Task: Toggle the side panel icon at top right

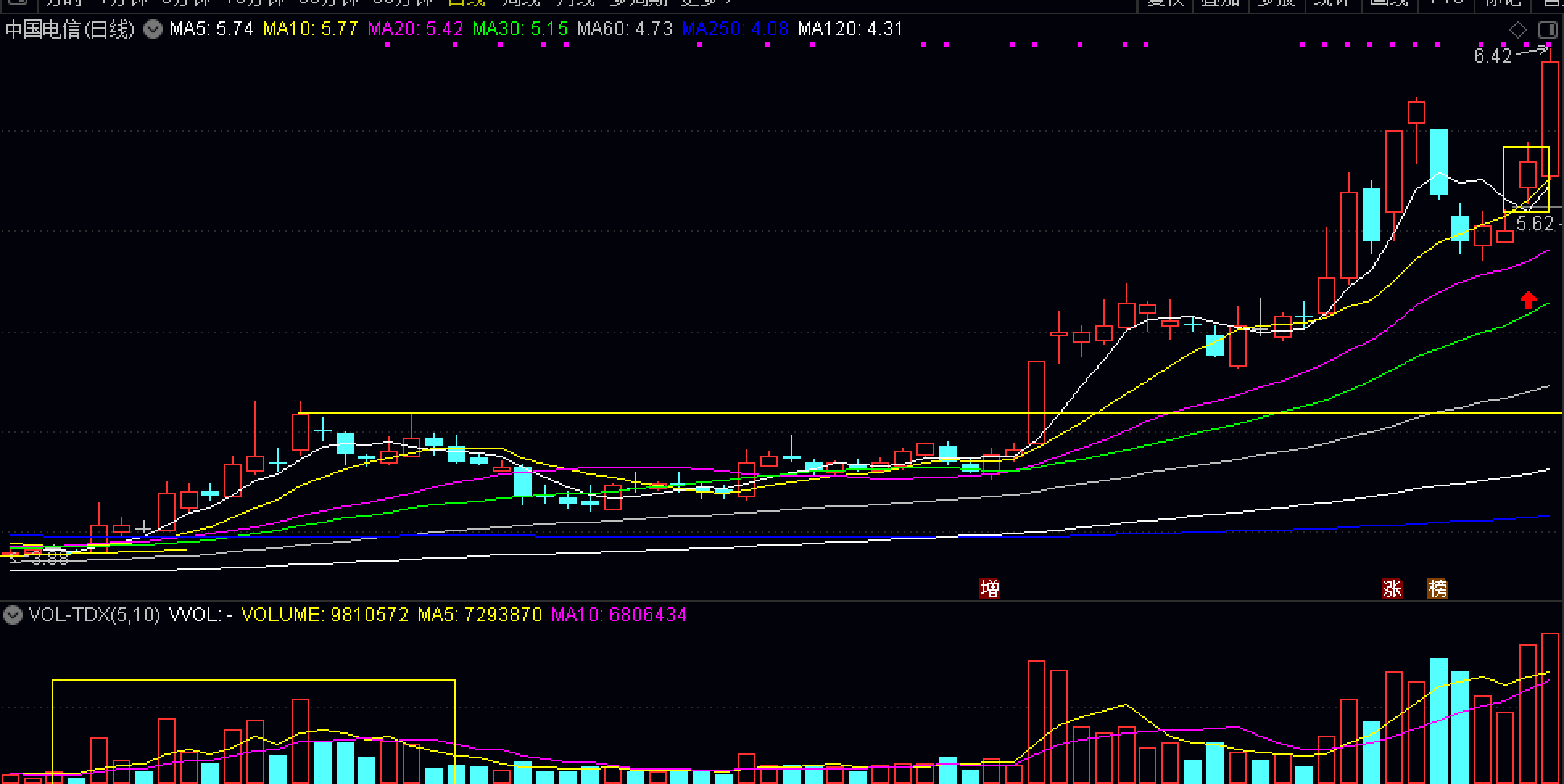Action: [x=1547, y=31]
